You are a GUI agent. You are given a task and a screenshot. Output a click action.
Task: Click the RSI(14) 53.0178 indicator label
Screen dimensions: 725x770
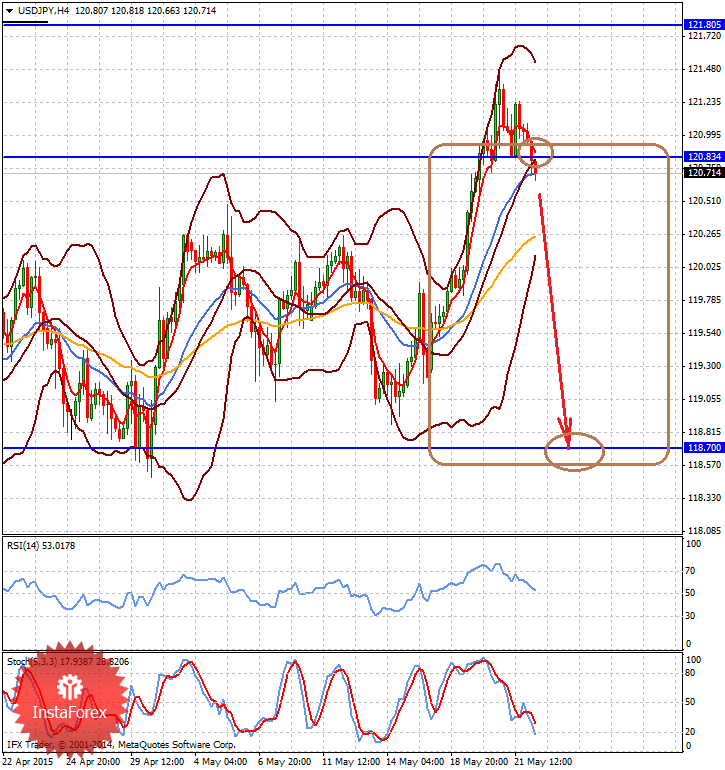pos(41,546)
